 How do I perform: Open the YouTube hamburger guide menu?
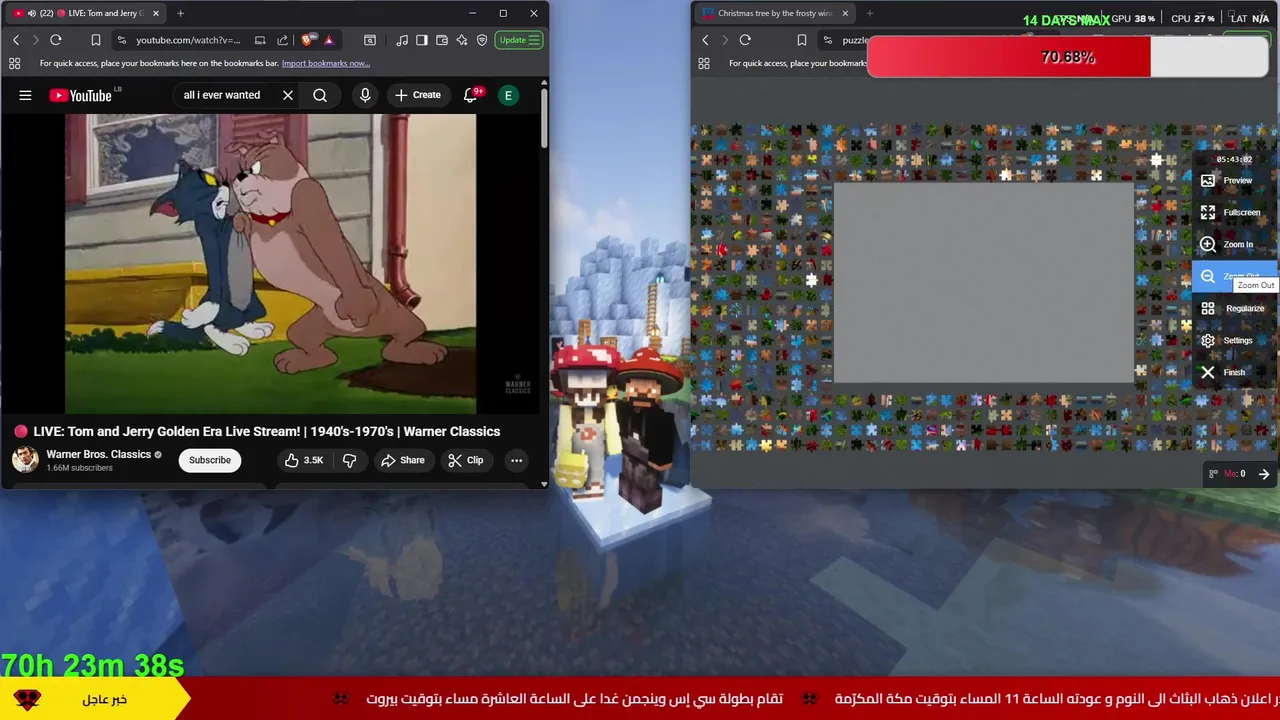point(25,95)
